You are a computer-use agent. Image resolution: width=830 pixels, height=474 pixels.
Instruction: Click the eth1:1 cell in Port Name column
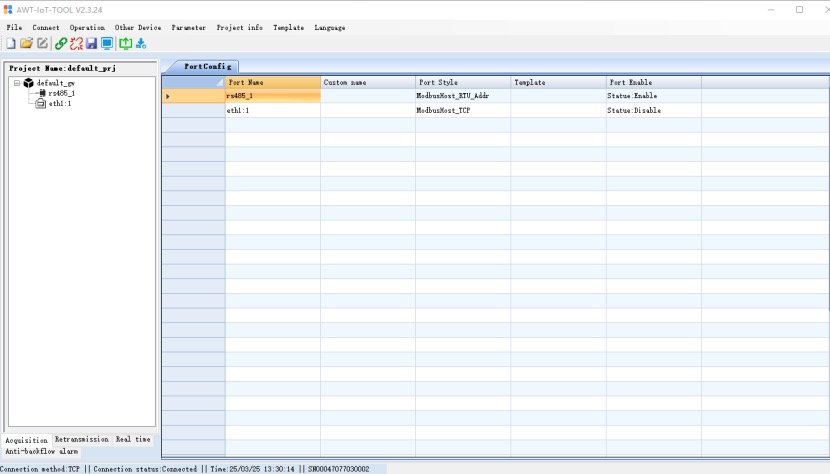[273, 110]
